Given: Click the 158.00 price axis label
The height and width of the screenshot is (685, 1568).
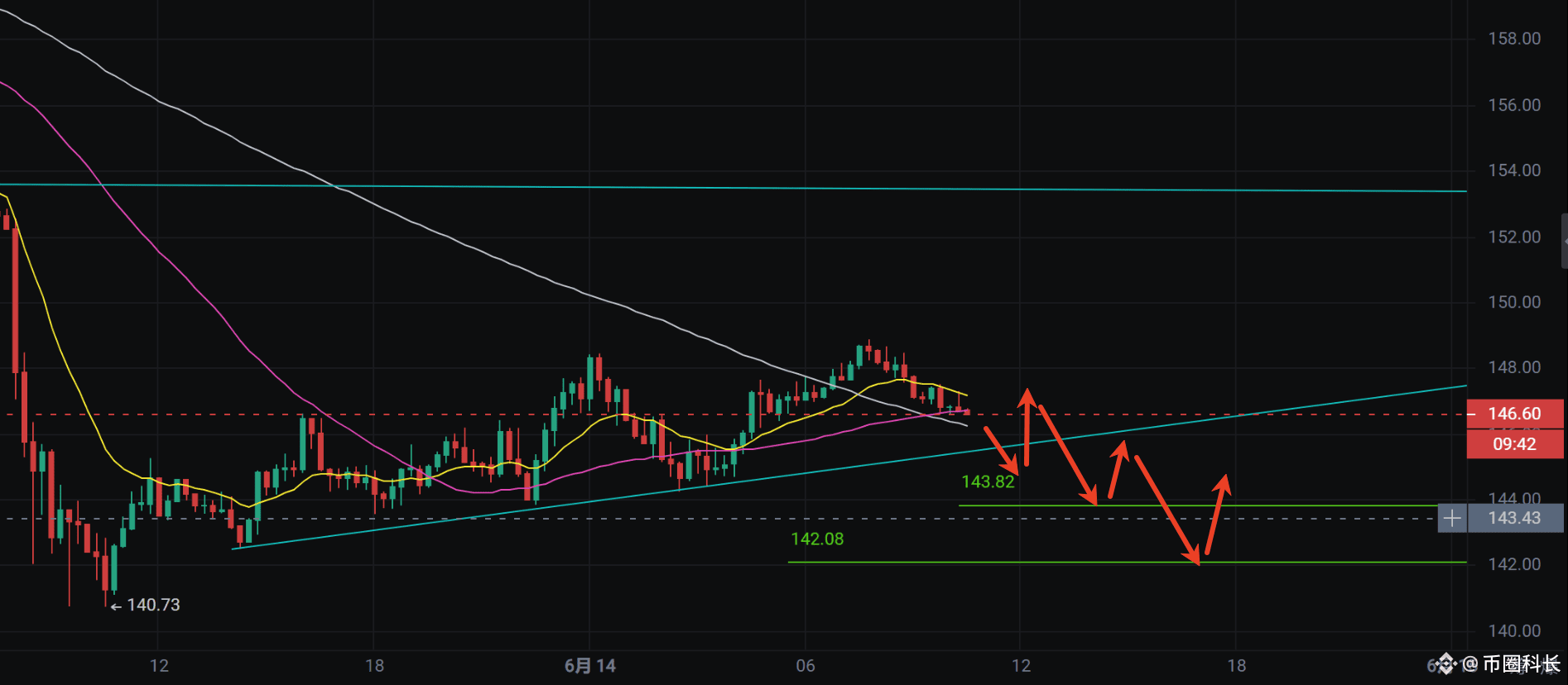Looking at the screenshot, I should (x=1514, y=39).
